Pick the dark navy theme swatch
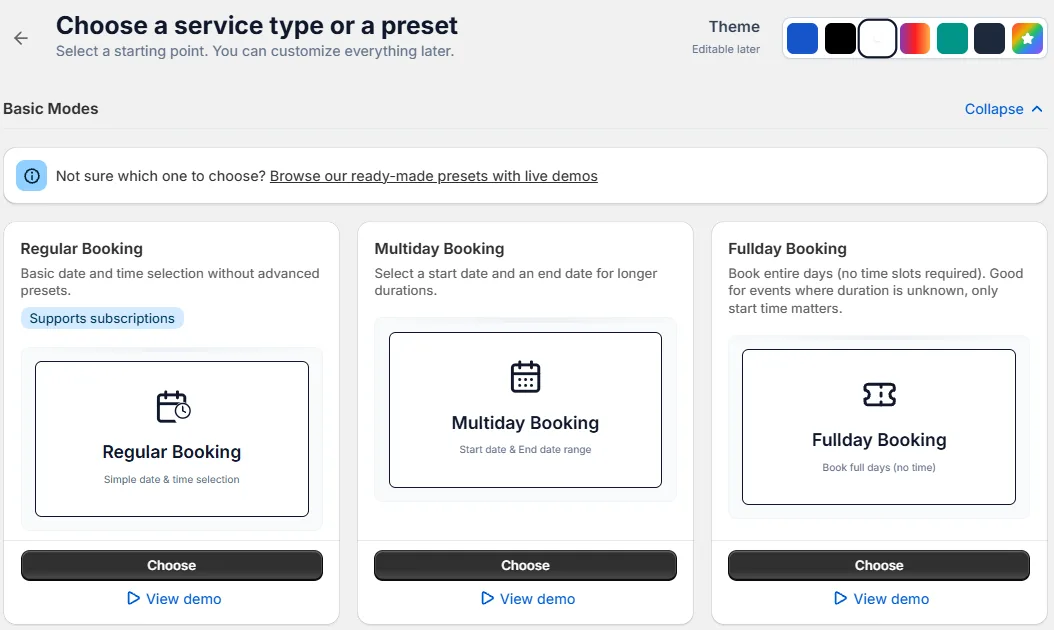 pyautogui.click(x=989, y=38)
